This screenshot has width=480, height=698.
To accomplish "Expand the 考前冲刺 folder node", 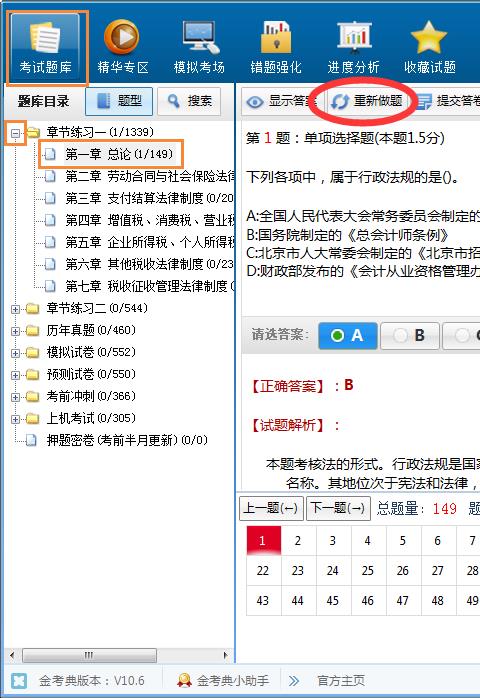I will (x=16, y=397).
